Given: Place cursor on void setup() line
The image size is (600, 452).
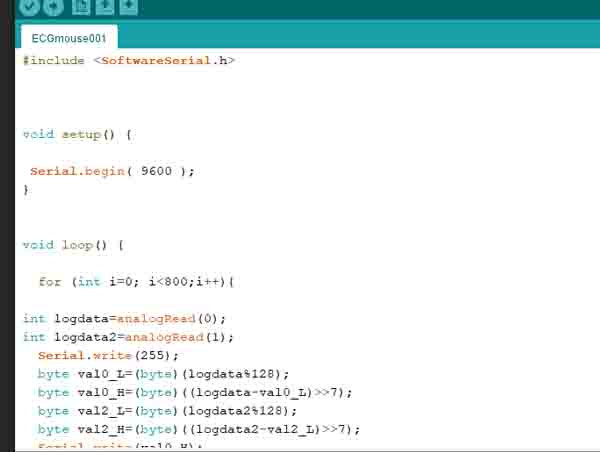Looking at the screenshot, I should coord(77,133).
